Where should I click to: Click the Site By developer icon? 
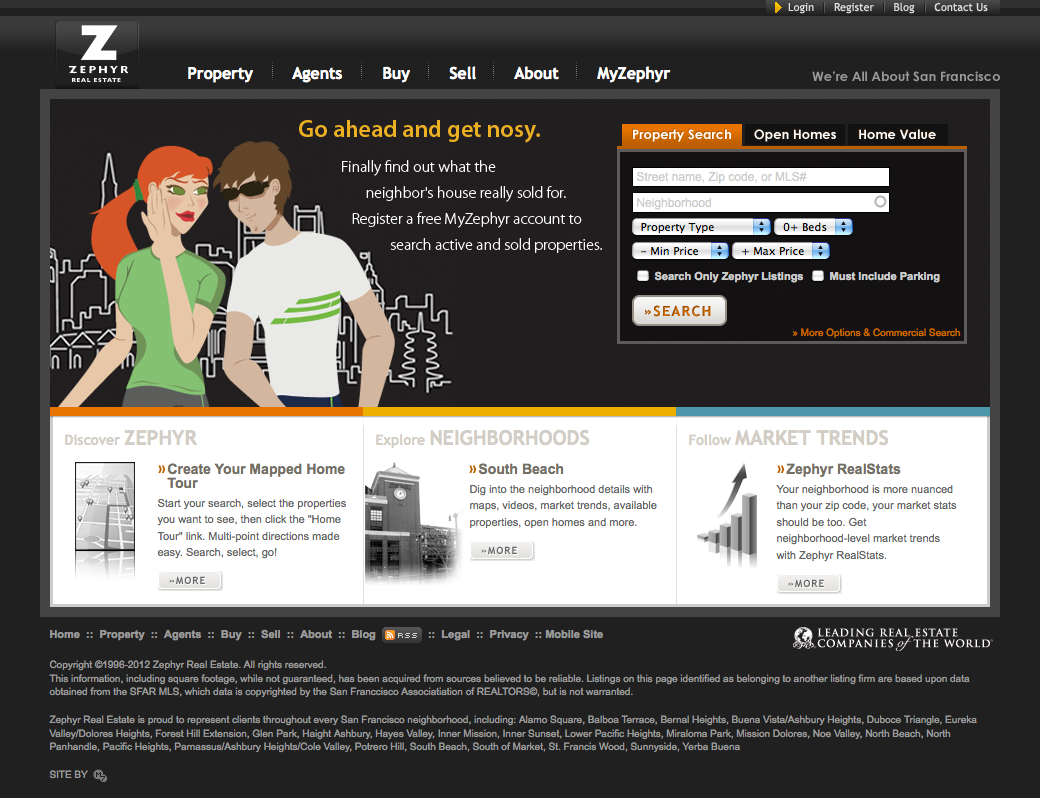[x=100, y=775]
